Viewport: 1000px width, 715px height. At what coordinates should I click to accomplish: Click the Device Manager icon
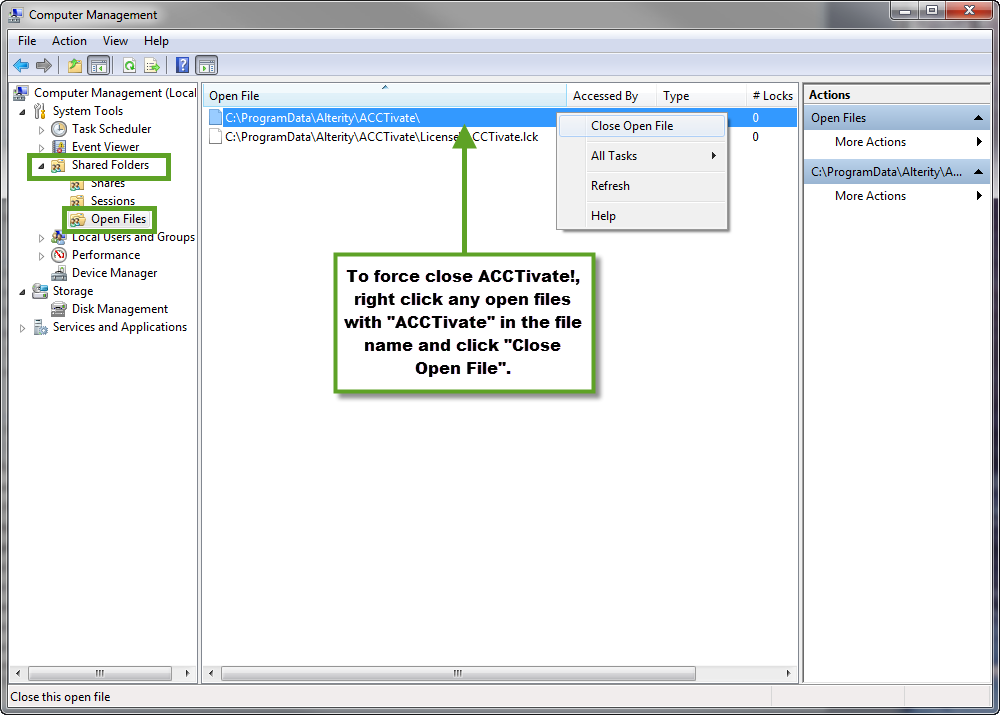(x=59, y=273)
